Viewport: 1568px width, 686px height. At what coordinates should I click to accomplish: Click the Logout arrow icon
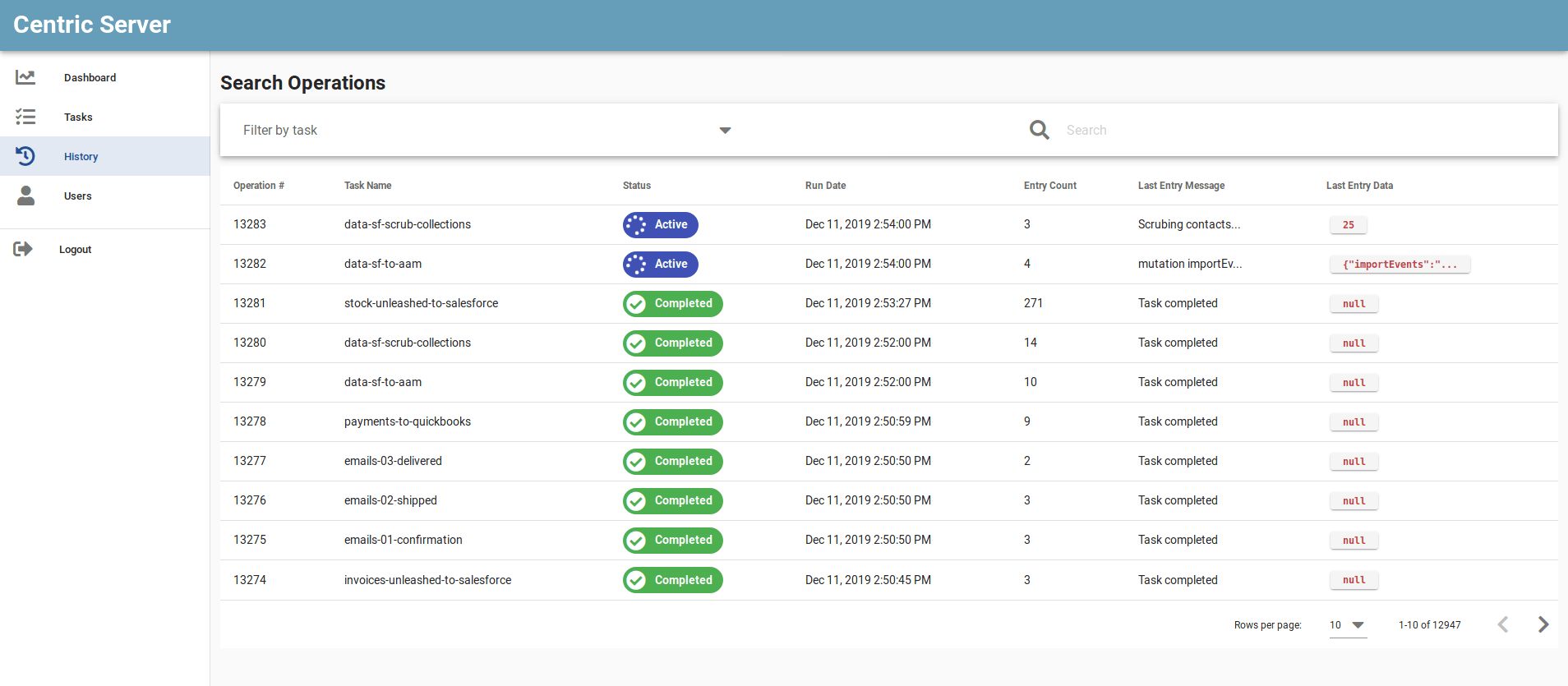coord(23,249)
